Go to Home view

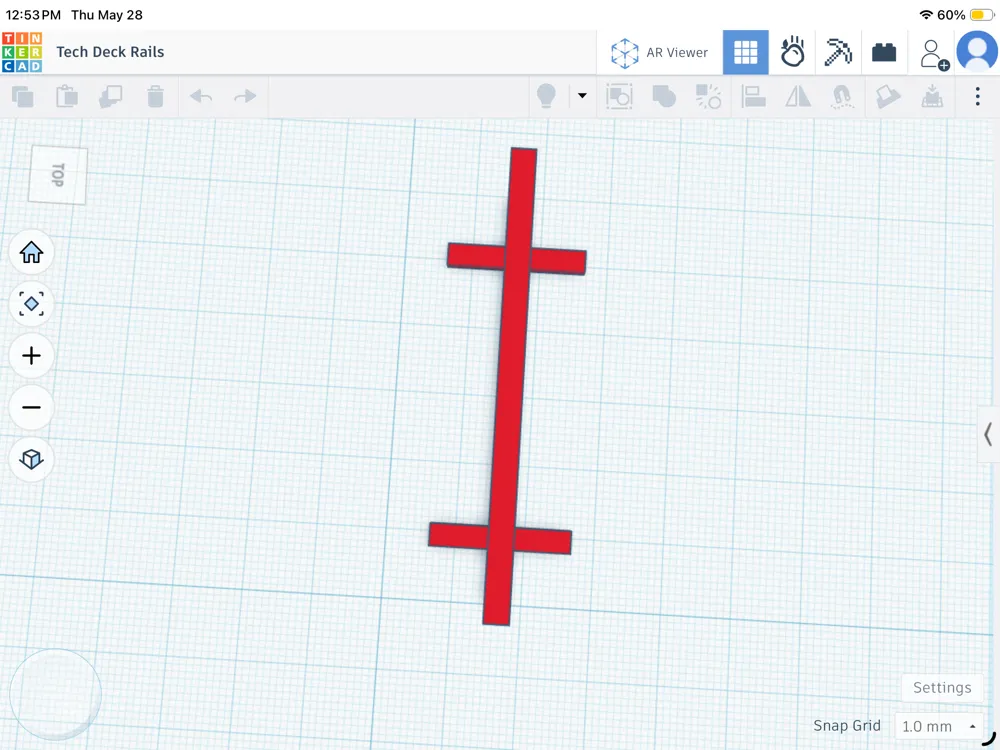31,253
